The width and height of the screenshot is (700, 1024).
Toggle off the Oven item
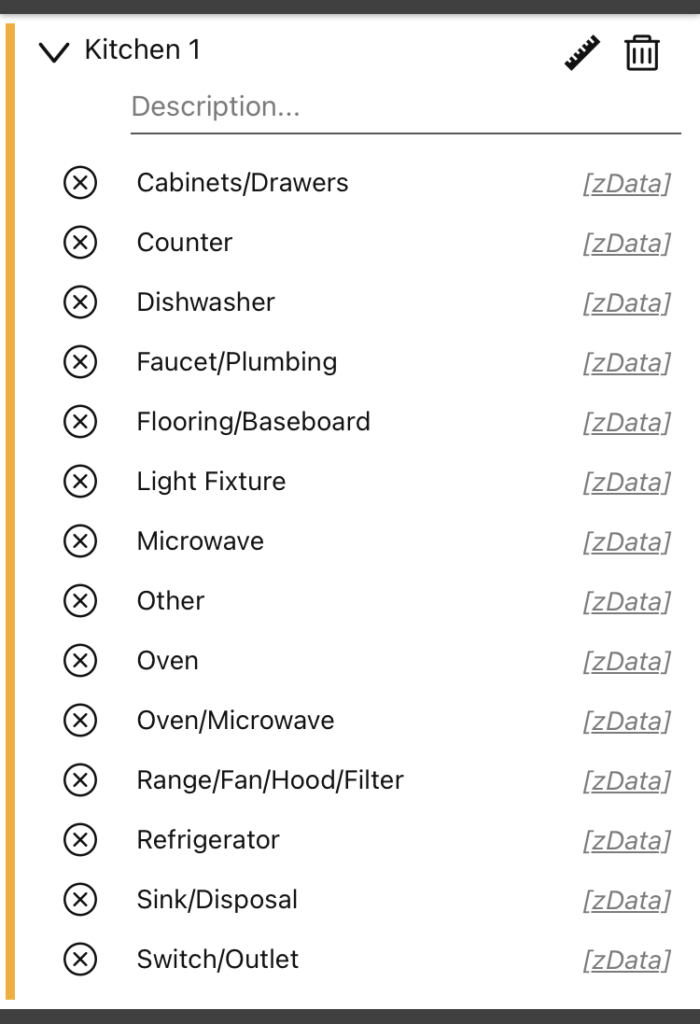[x=80, y=660]
